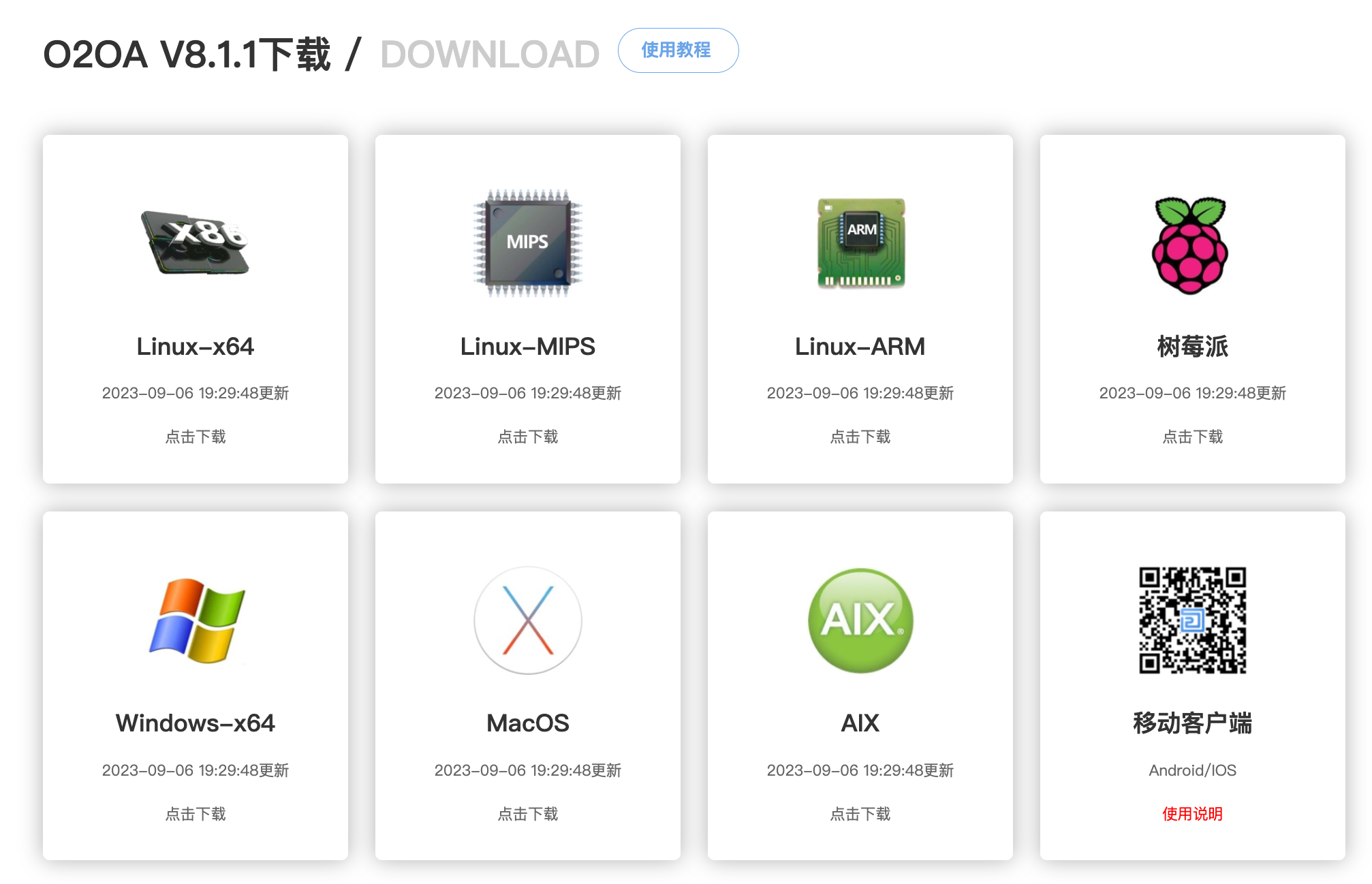
Task: Click 点击下载 under 树莓派
Action: pyautogui.click(x=1192, y=437)
